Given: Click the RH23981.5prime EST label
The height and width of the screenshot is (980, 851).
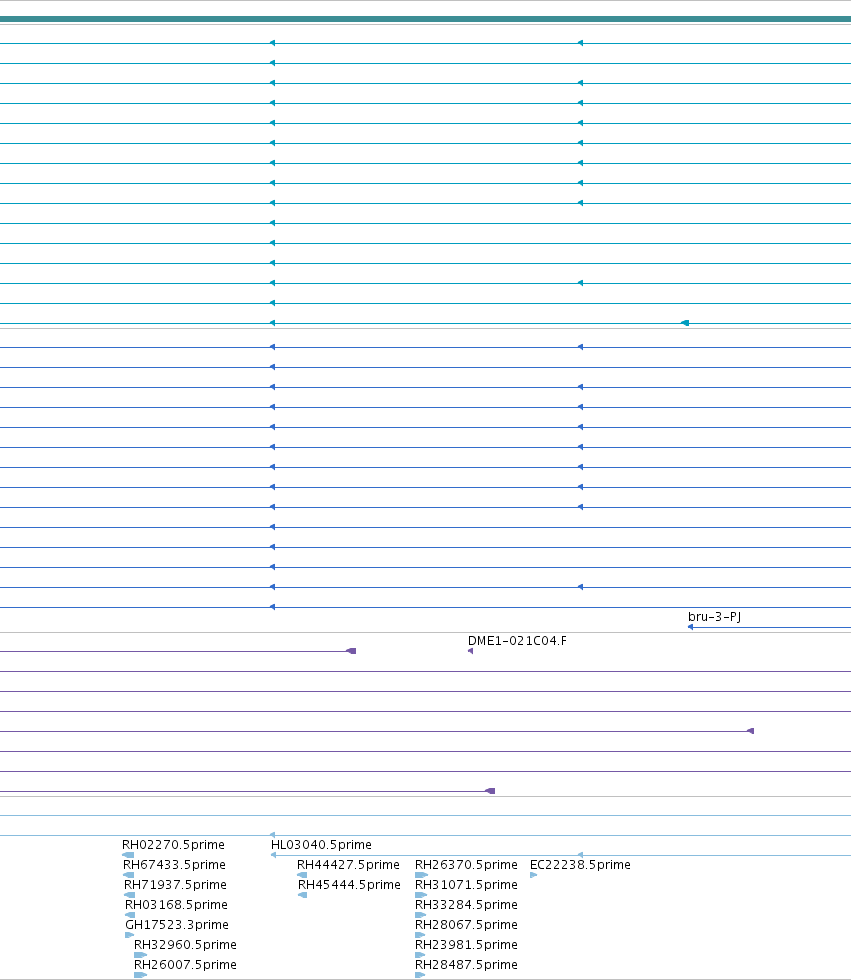Looking at the screenshot, I should 466,944.
